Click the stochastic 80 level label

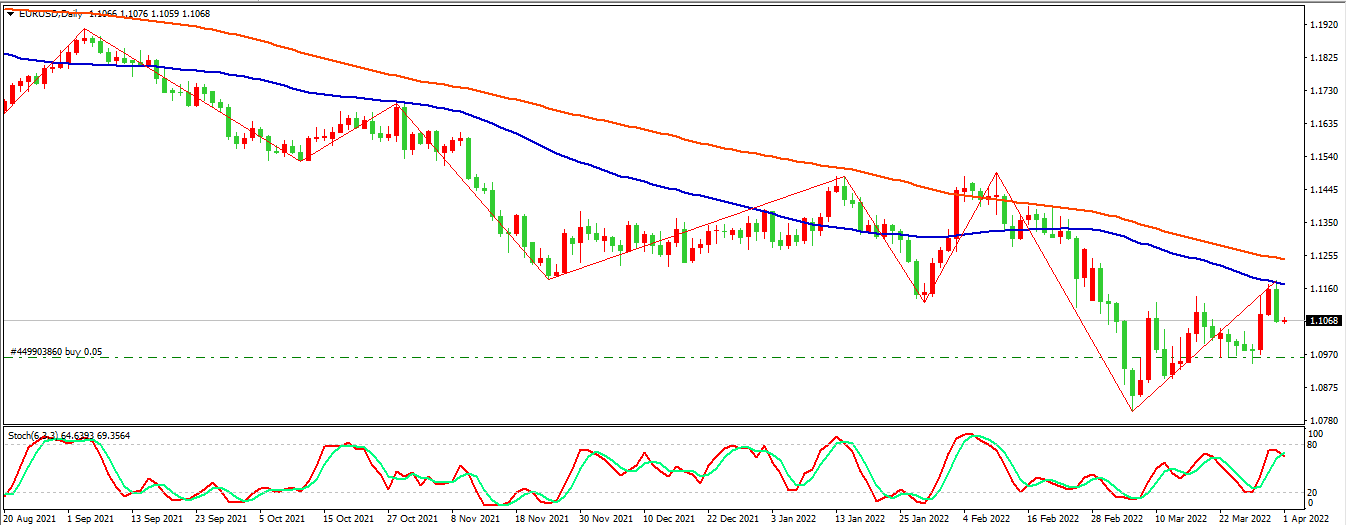click(x=1315, y=445)
